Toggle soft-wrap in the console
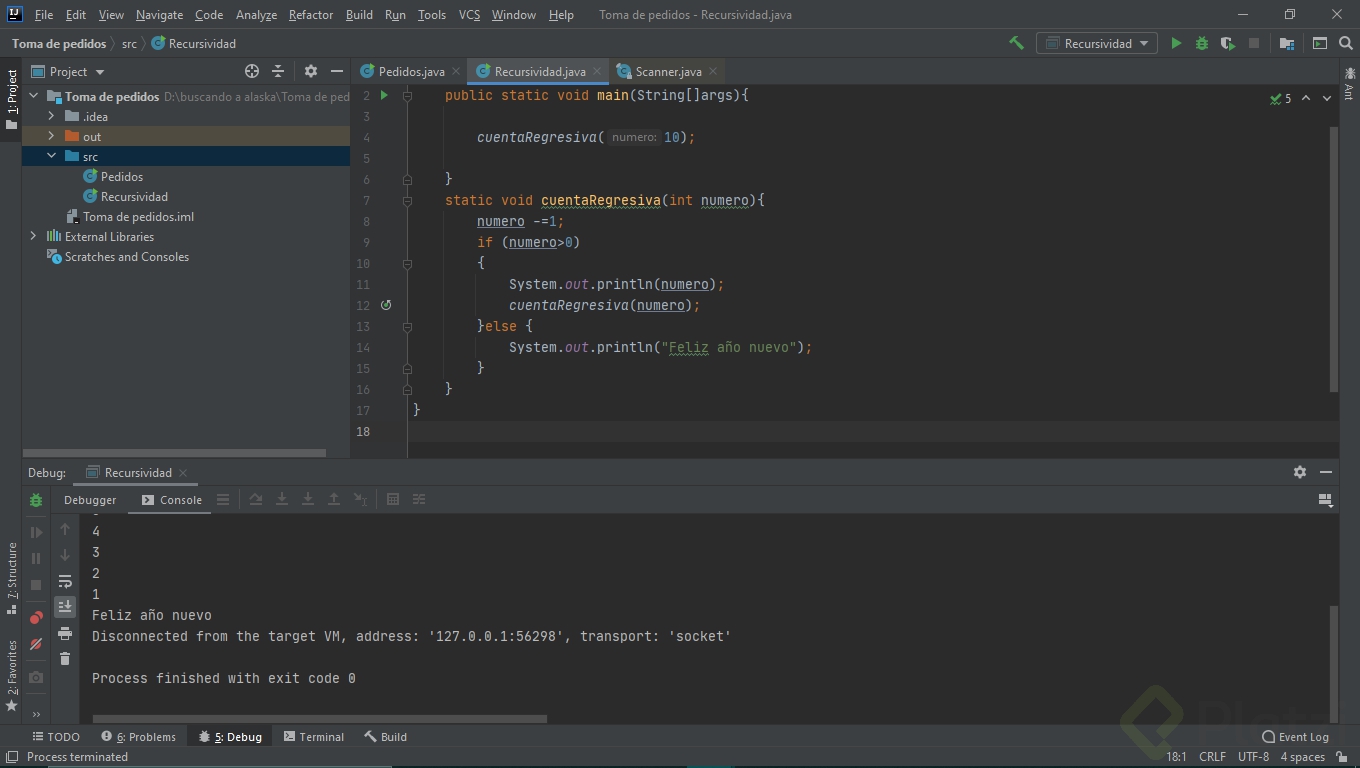 pyautogui.click(x=65, y=581)
